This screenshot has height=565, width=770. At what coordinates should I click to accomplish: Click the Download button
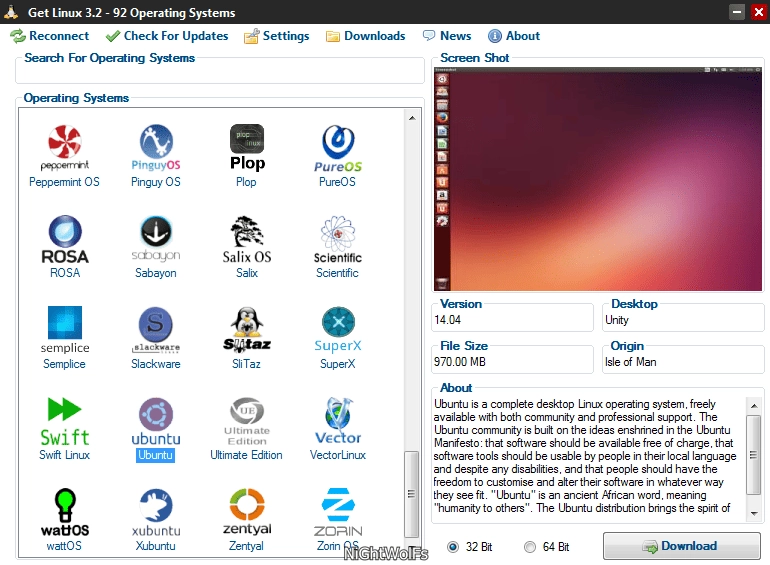[682, 546]
